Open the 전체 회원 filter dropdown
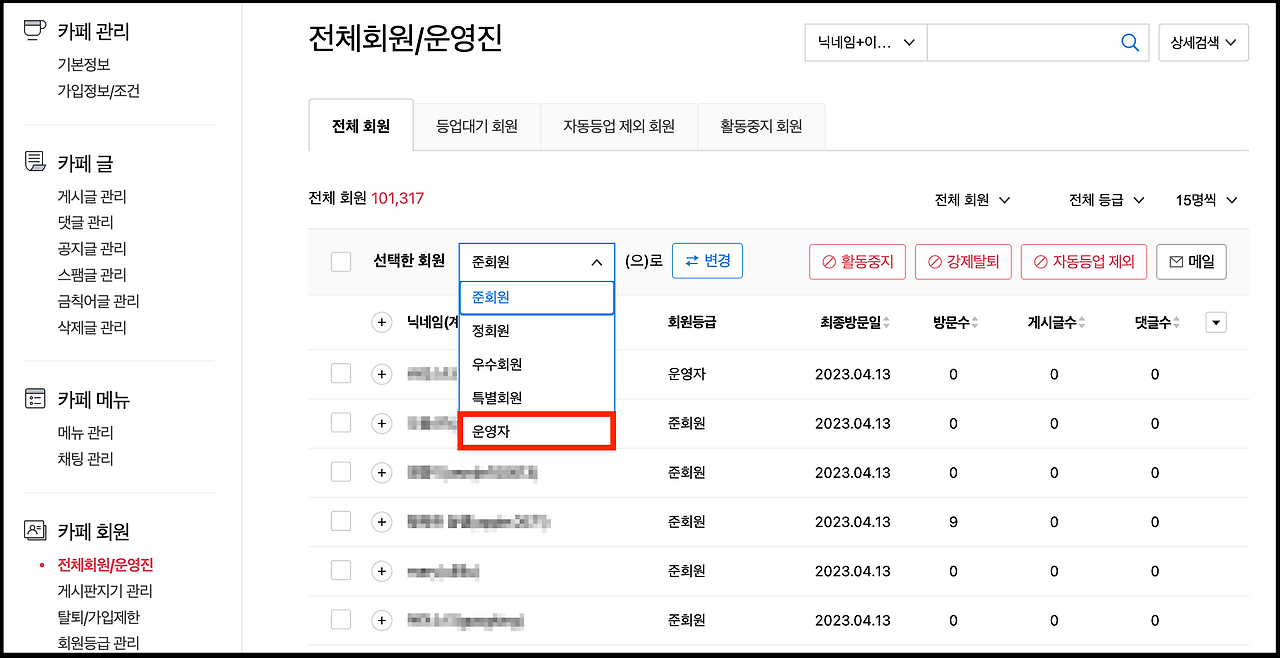The width and height of the screenshot is (1280, 658). 972,200
